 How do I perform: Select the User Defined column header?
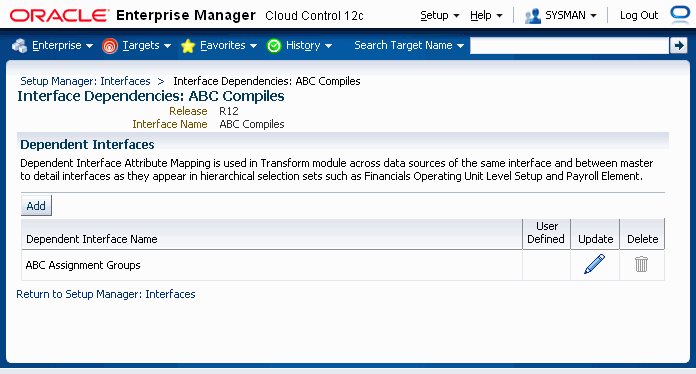pos(546,233)
